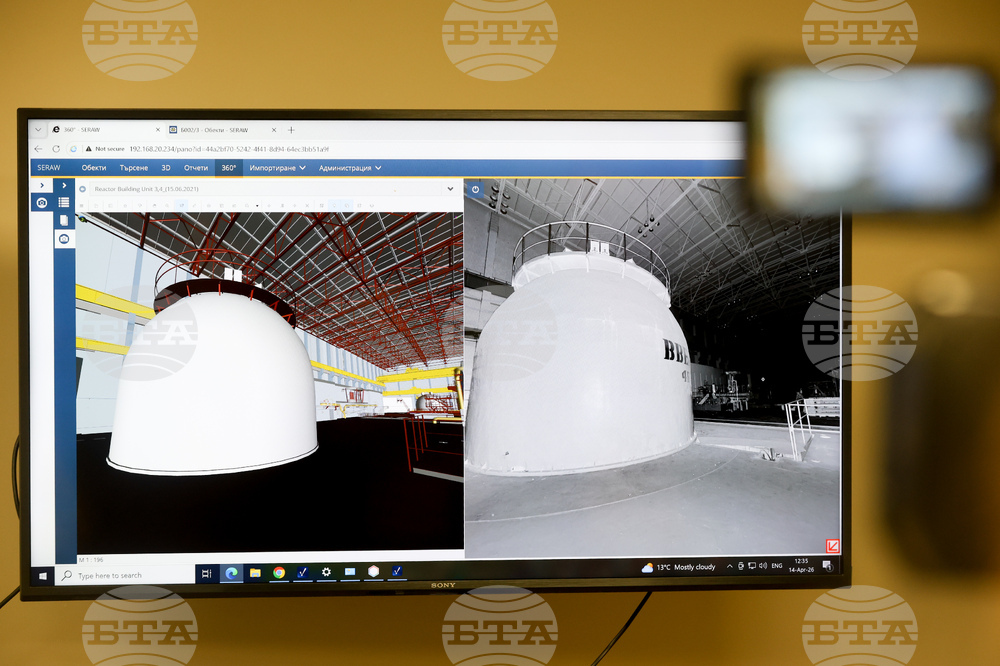Open Microsoft Edge from the taskbar
This screenshot has width=1000, height=666.
[x=232, y=573]
